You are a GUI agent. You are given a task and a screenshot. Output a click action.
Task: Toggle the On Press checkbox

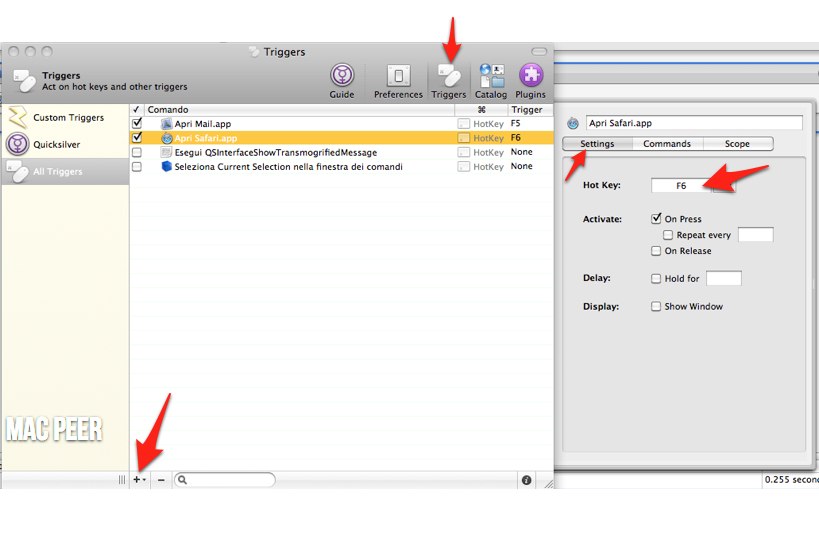[656, 219]
